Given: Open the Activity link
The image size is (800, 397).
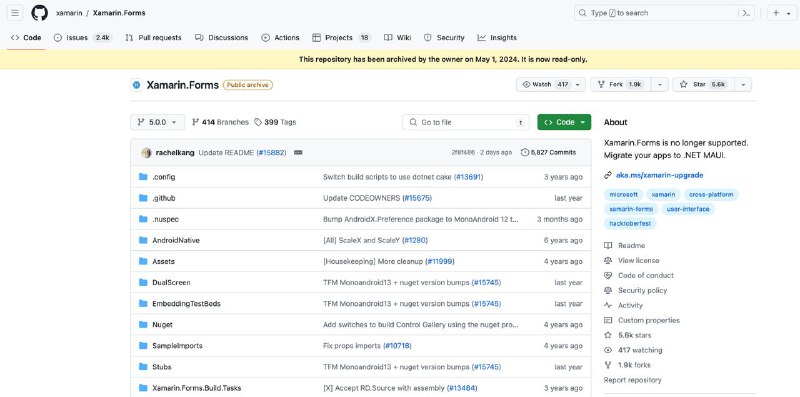Looking at the screenshot, I should (x=623, y=305).
